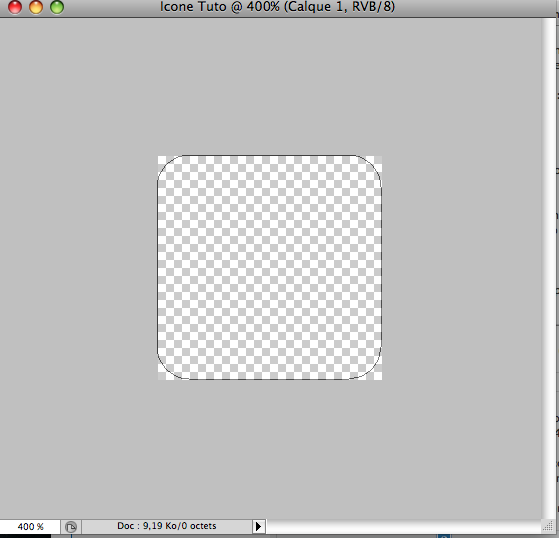Image resolution: width=559 pixels, height=538 pixels.
Task: Click the canvas bottom-right corner outside selection
Action: [x=379, y=376]
